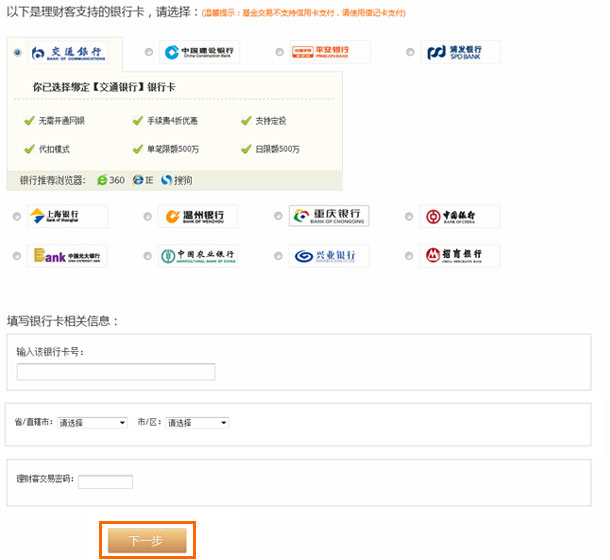Click the 重庆银行 logo
Viewport: 610px width, 560px height.
(x=329, y=216)
